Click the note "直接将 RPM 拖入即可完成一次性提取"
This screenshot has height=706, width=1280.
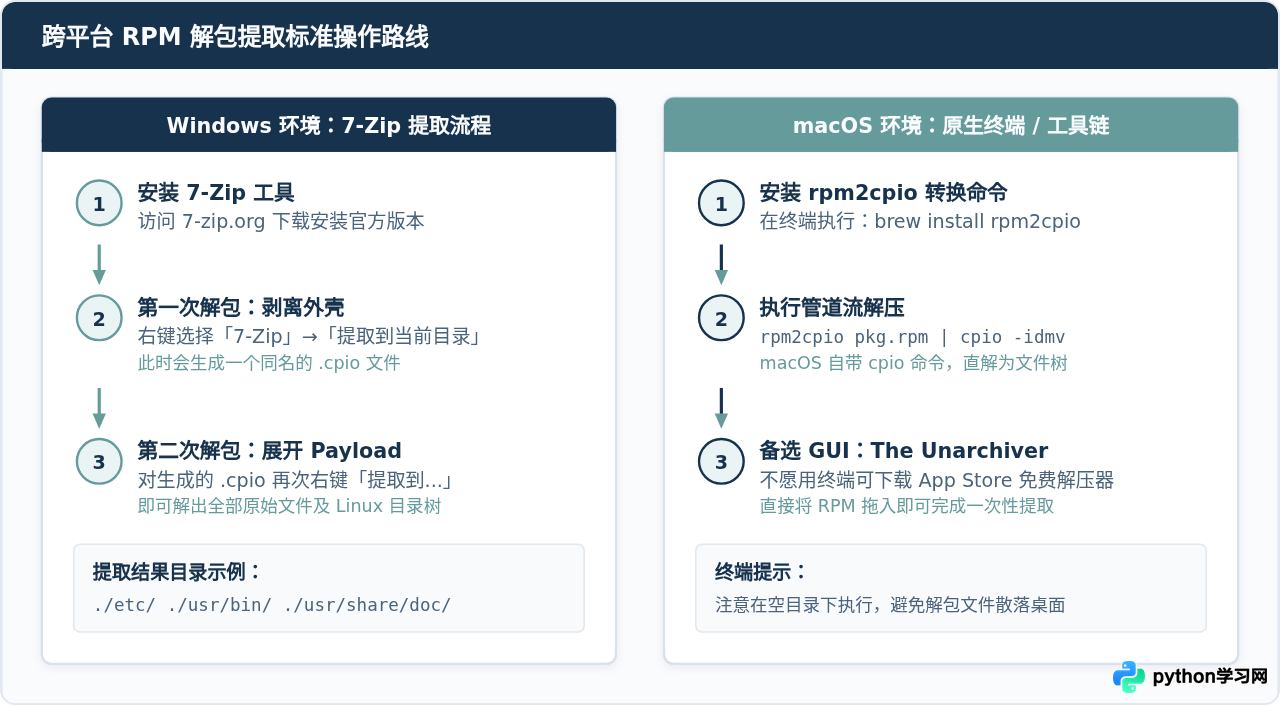coord(907,506)
